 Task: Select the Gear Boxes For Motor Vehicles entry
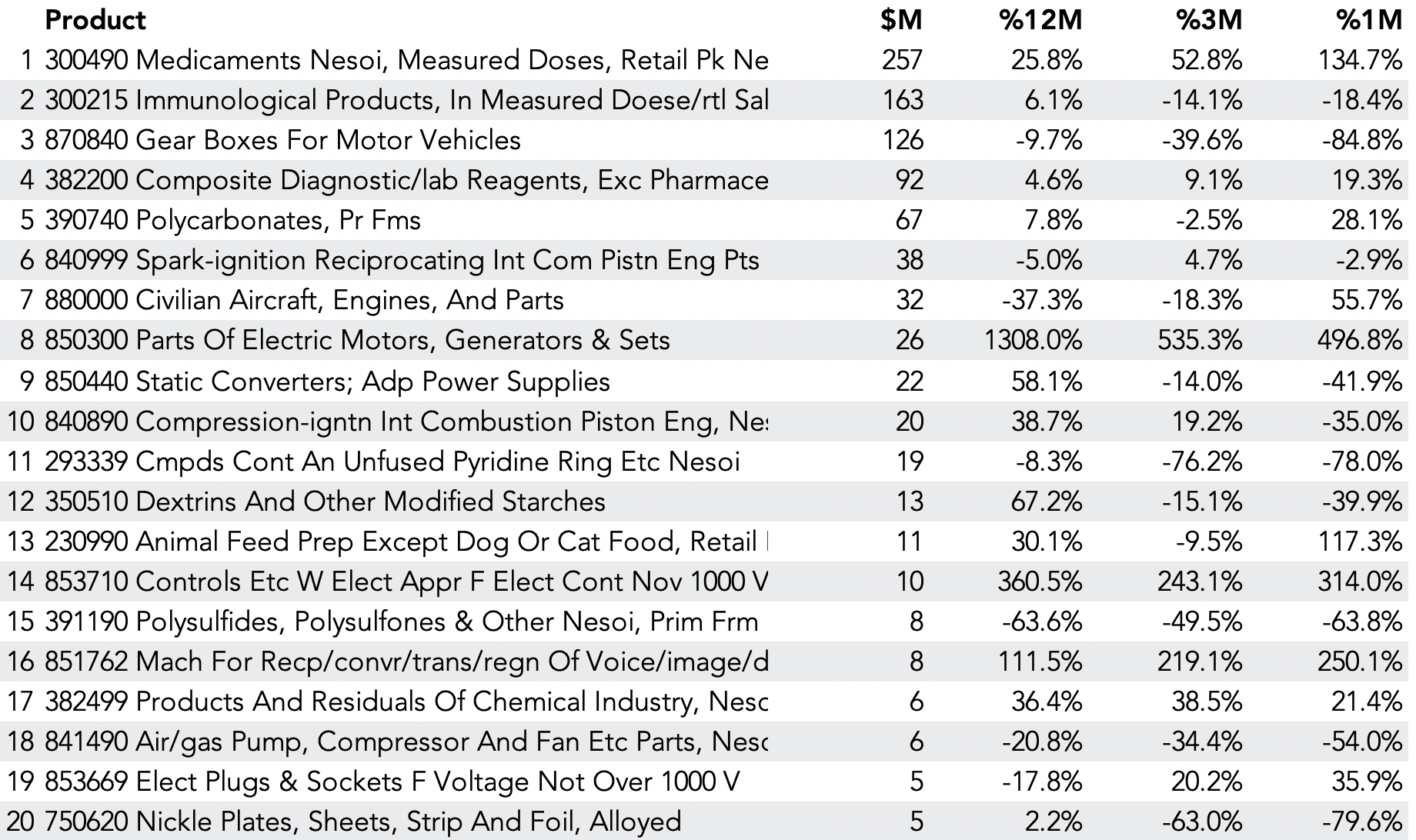(282, 140)
